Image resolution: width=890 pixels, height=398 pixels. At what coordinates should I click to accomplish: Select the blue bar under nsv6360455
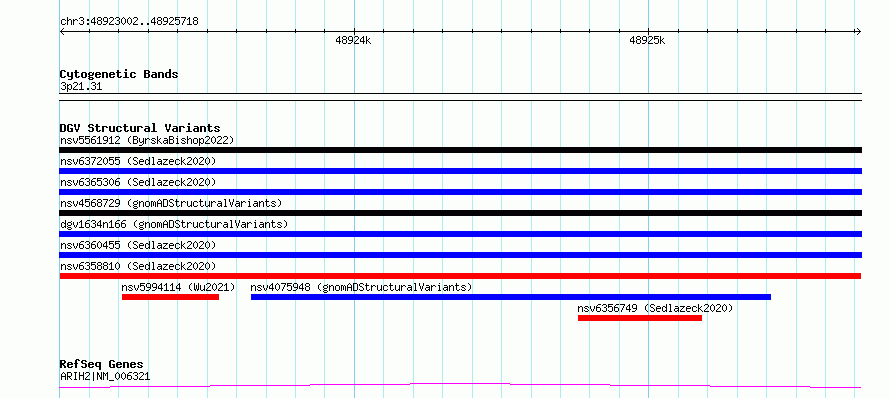click(x=460, y=255)
